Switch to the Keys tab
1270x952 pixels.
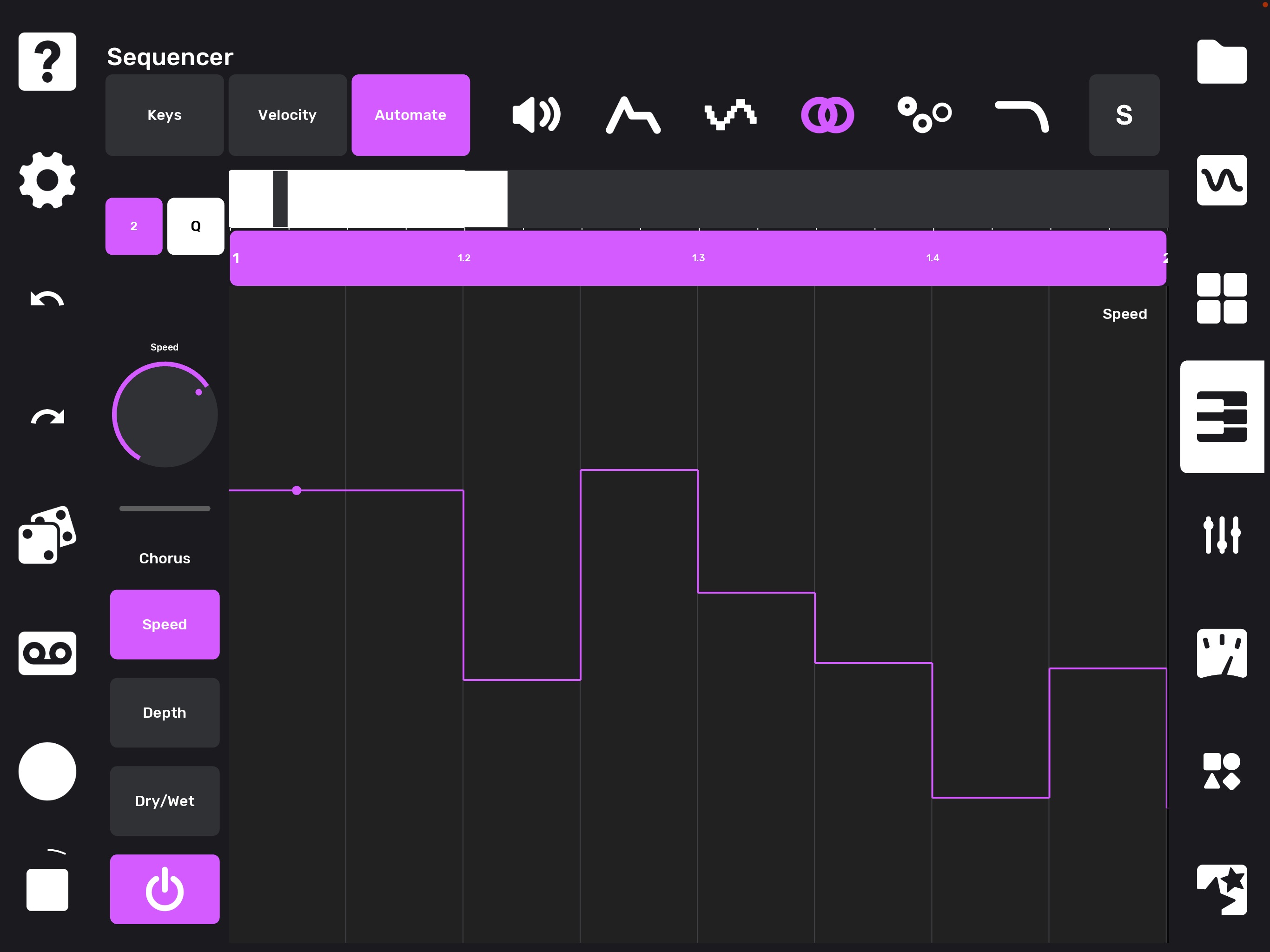coord(163,115)
